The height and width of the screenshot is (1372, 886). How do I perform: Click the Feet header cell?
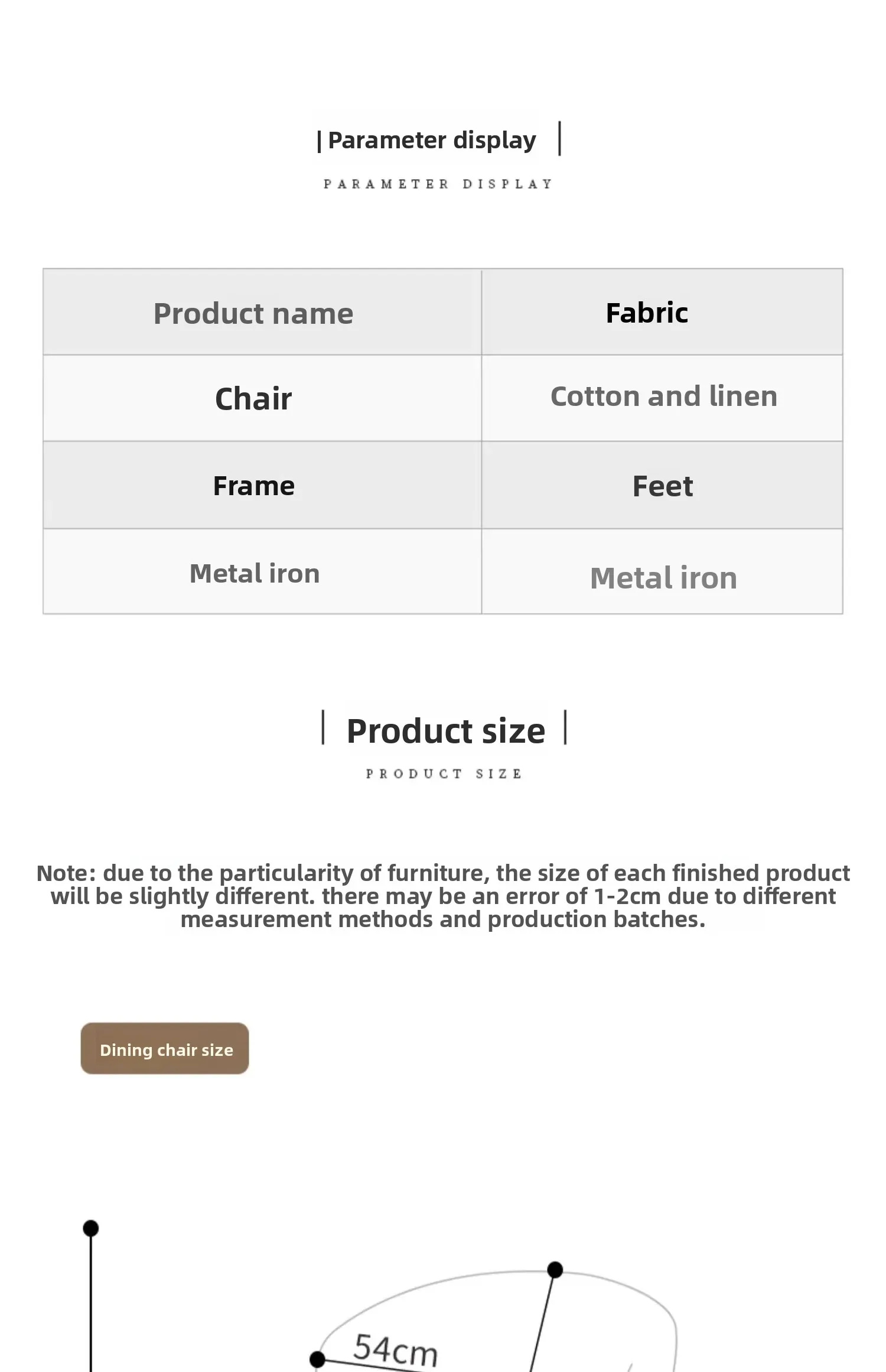[662, 485]
